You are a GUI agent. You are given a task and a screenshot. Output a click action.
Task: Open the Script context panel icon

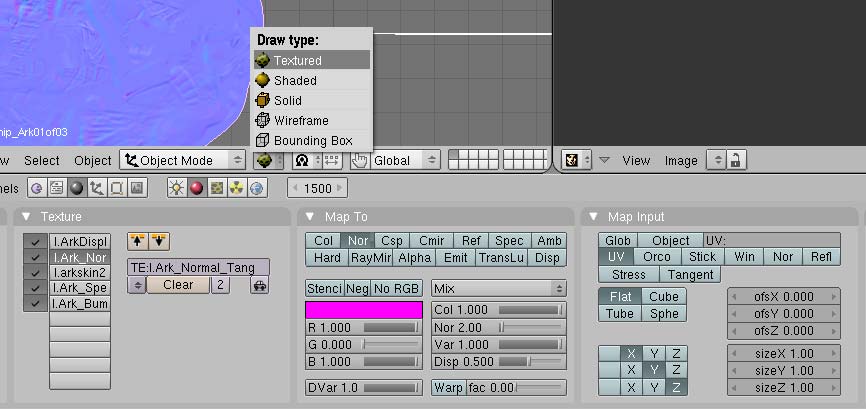[56, 188]
